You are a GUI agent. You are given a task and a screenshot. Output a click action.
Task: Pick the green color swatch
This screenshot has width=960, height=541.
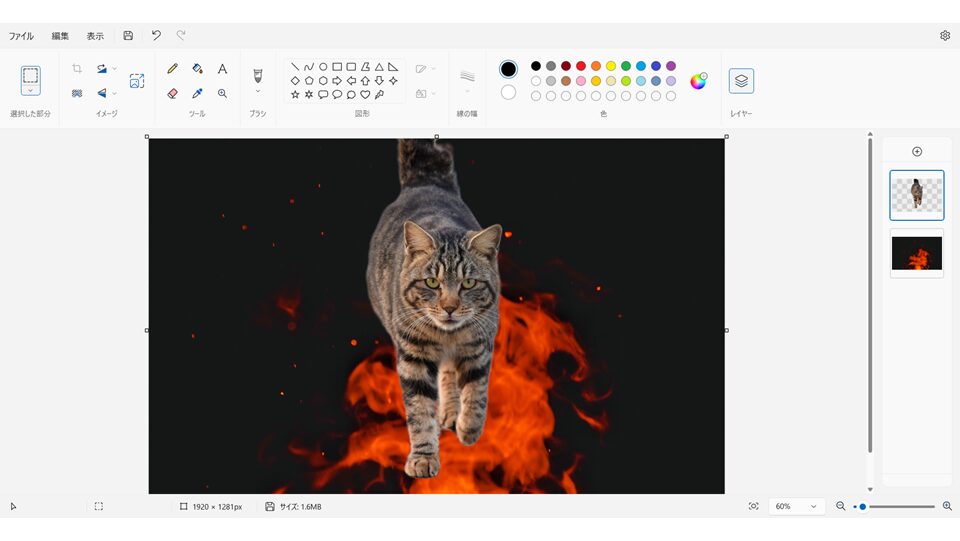[626, 66]
